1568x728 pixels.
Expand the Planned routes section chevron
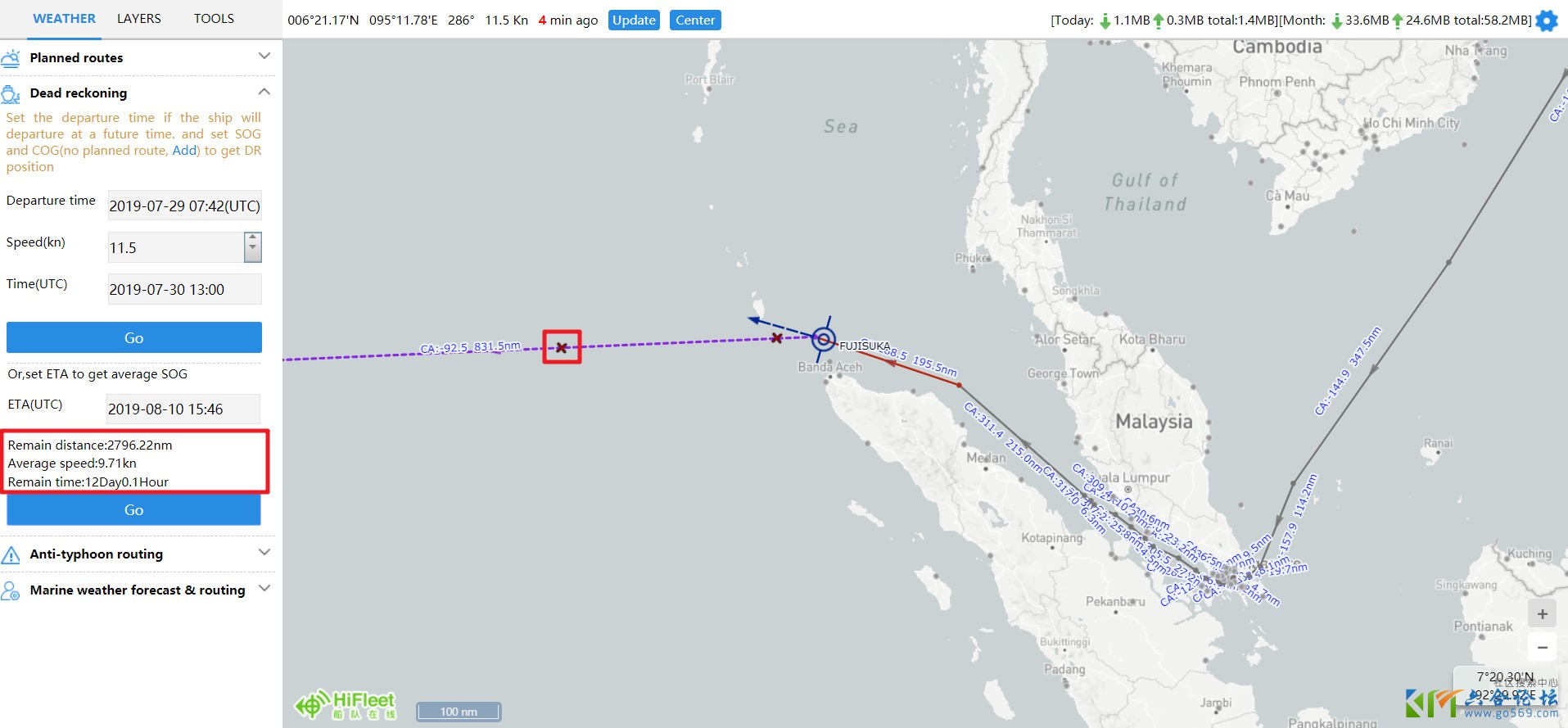(264, 57)
